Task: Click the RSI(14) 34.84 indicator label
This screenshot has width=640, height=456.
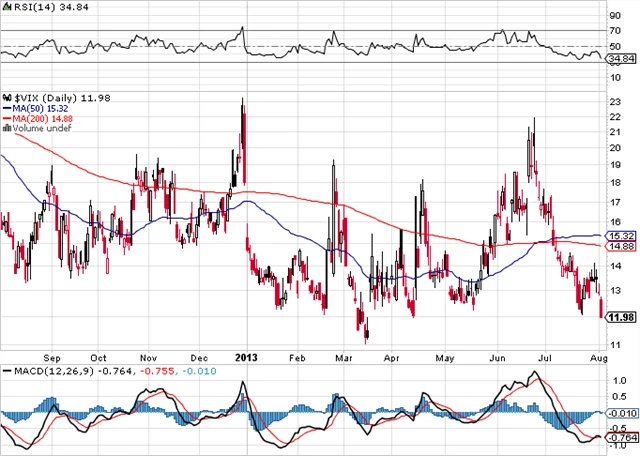Action: tap(51, 7)
